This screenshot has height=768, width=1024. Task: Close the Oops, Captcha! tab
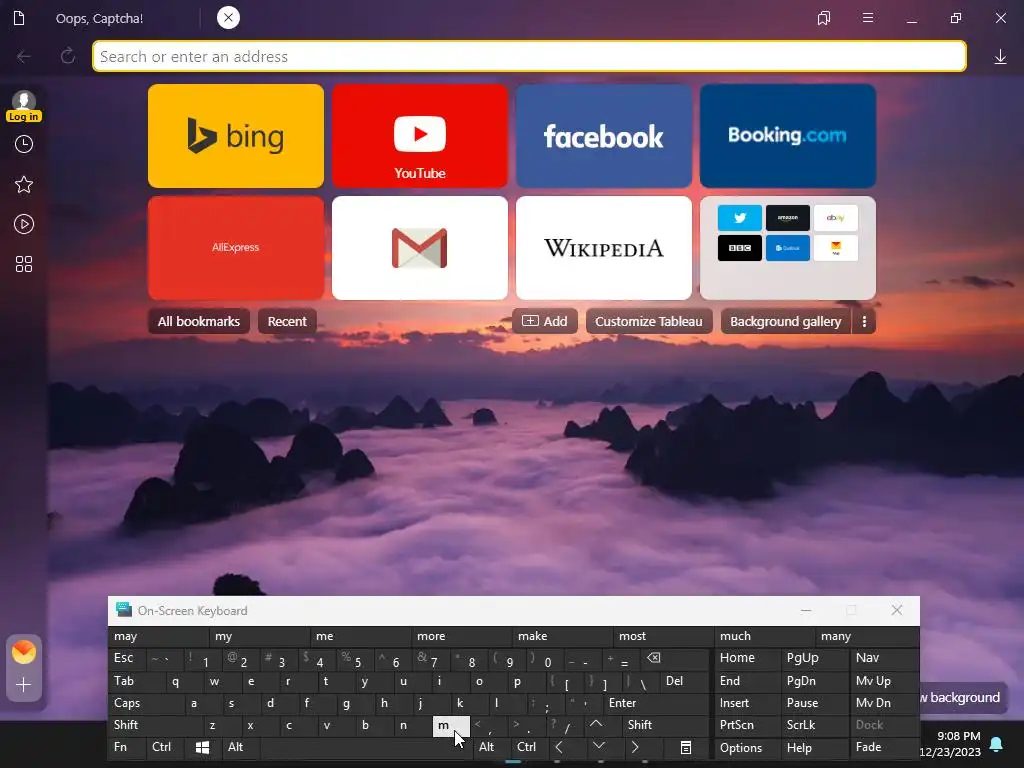(x=228, y=18)
